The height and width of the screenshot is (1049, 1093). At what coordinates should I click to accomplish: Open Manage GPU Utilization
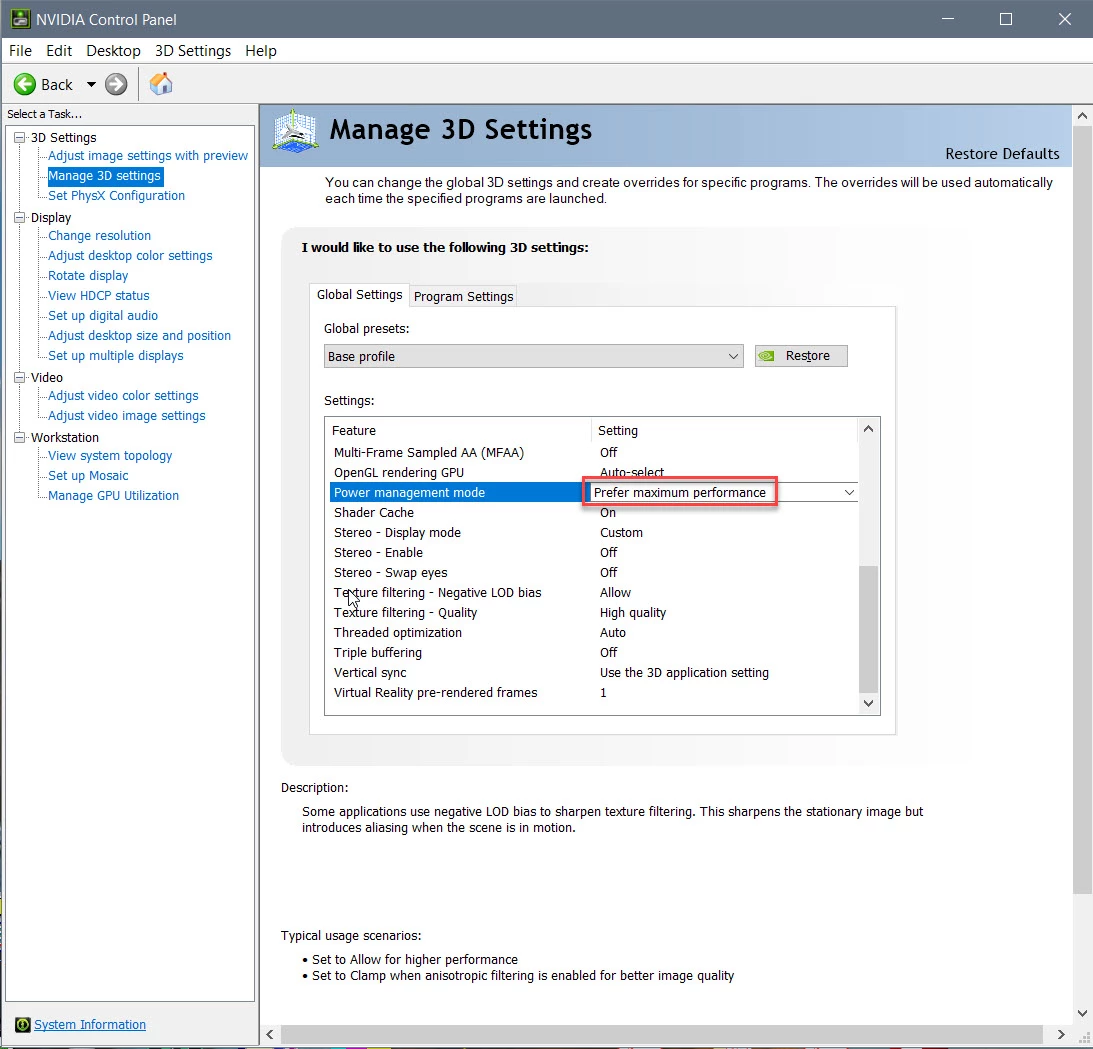113,496
